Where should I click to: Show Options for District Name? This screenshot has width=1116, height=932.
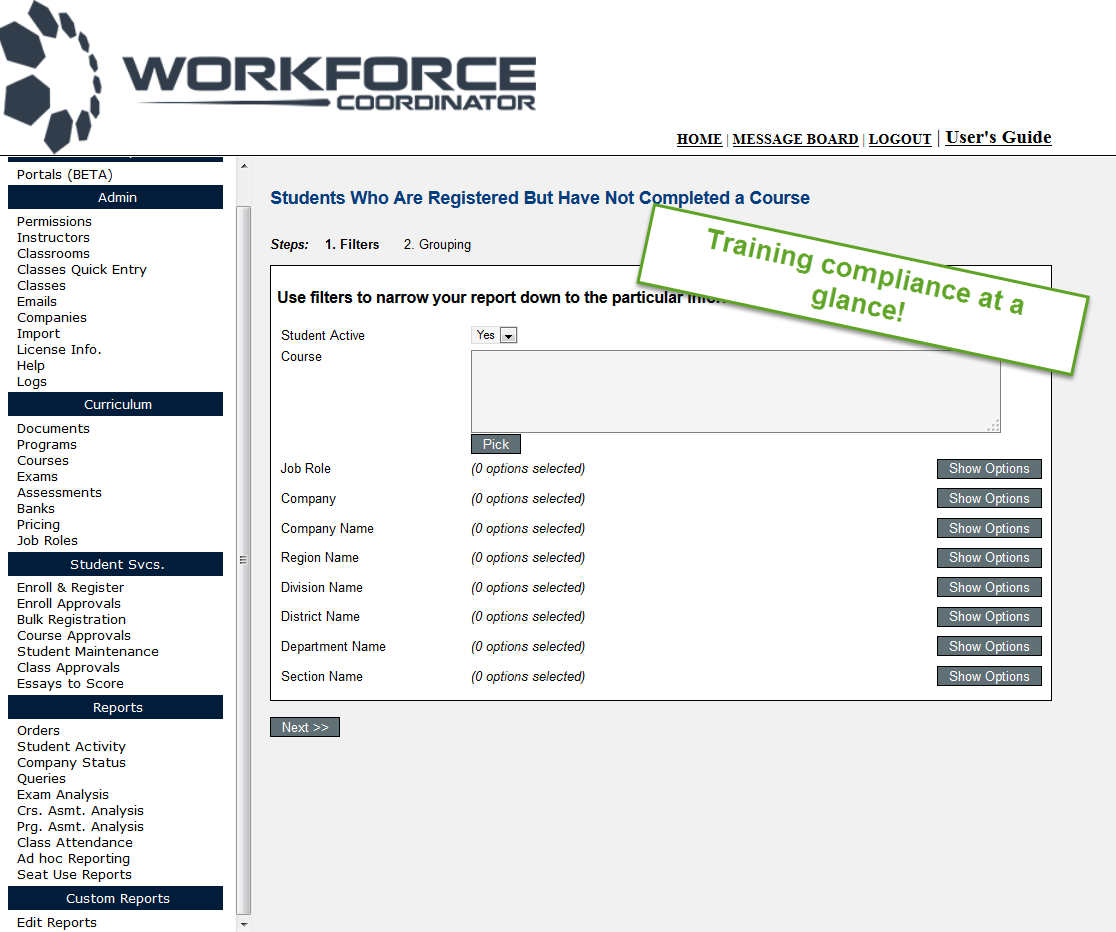[x=989, y=617]
